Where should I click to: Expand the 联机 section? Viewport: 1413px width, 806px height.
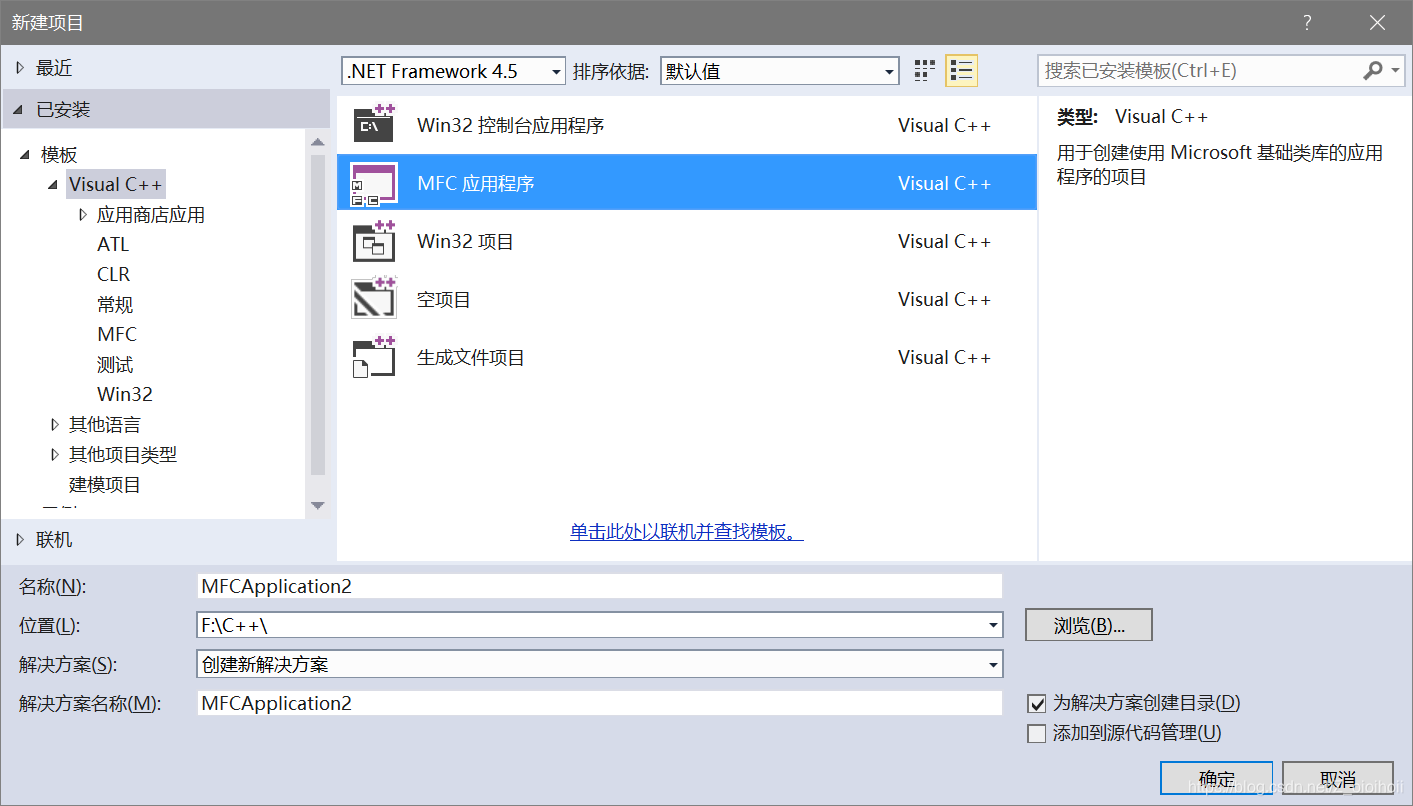click(x=20, y=540)
